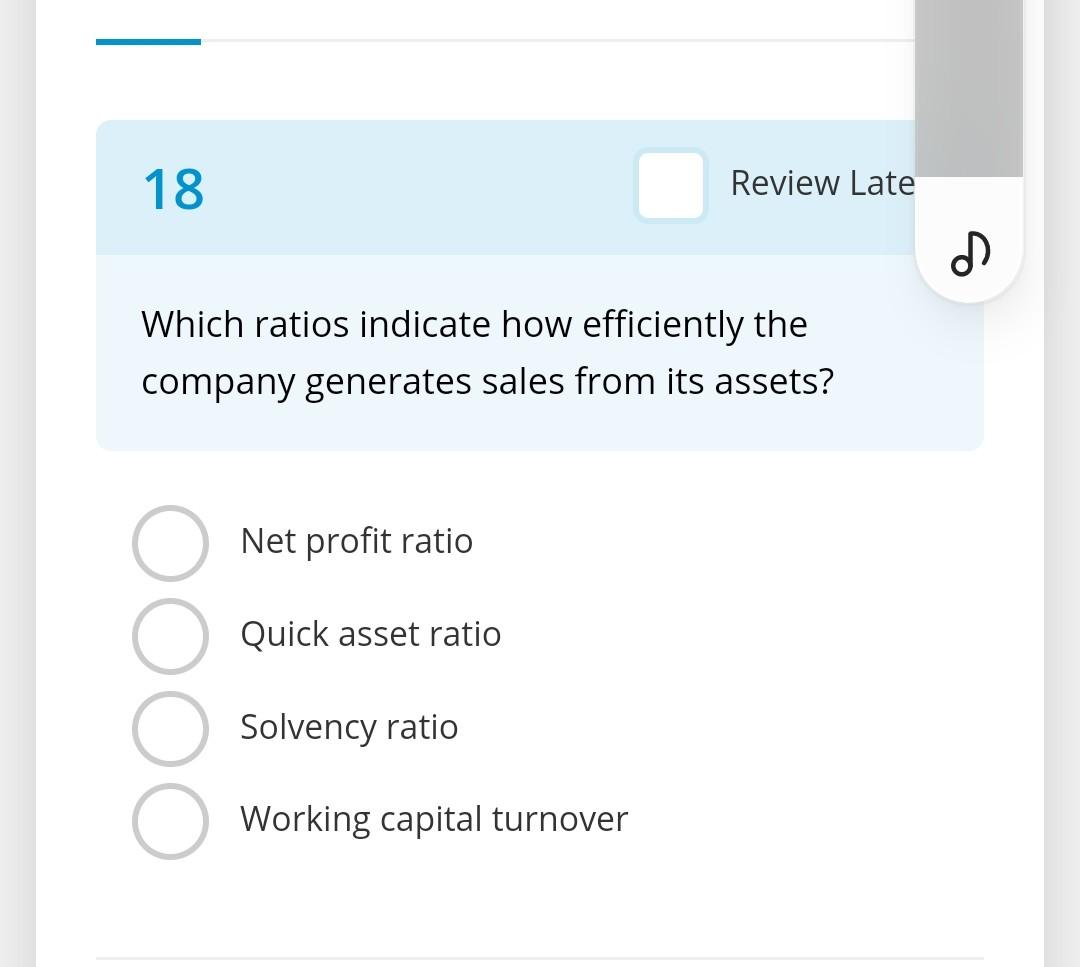Choose the Solvency ratio answer

[x=170, y=728]
